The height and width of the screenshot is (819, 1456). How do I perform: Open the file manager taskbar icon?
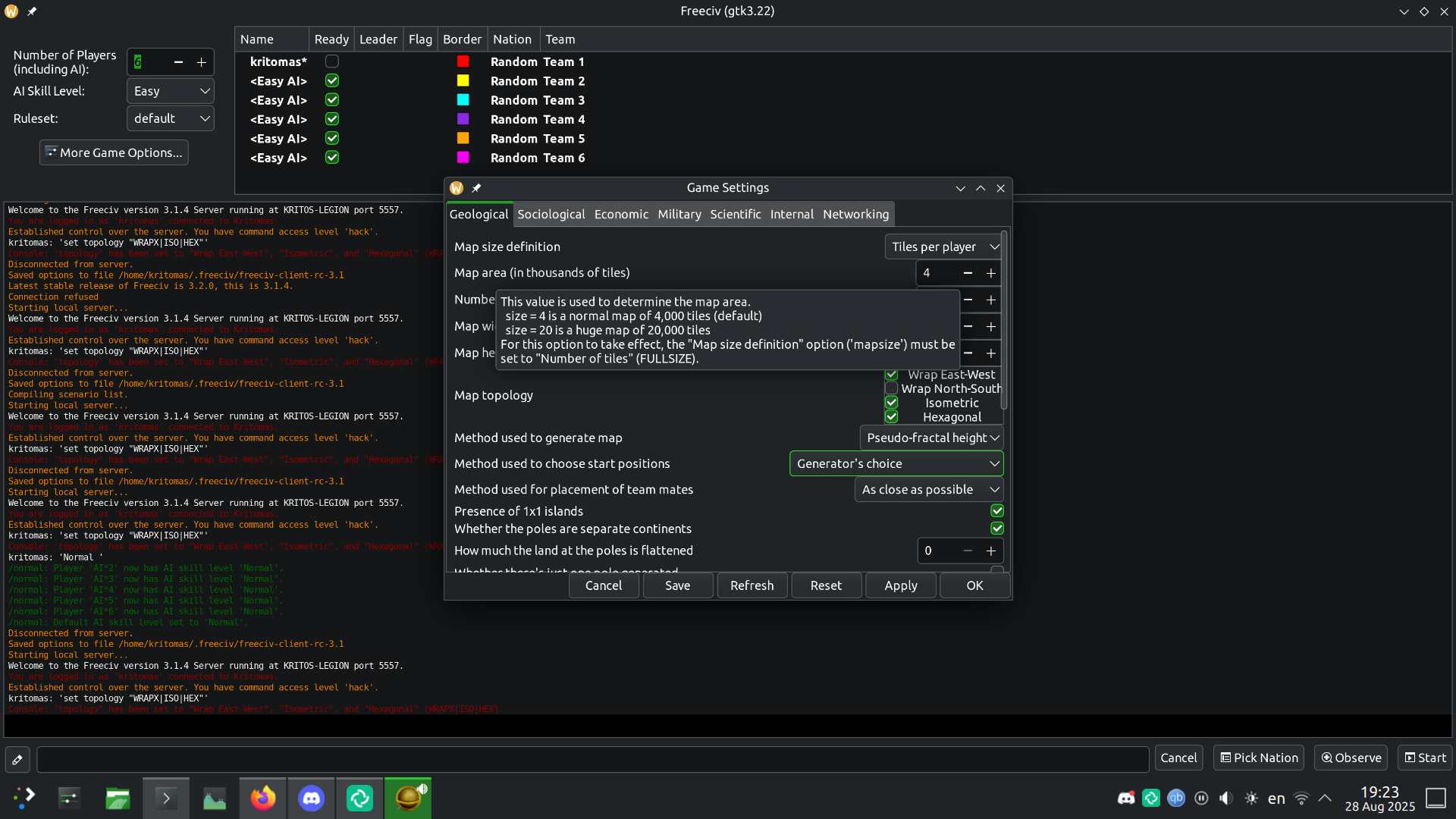(x=118, y=799)
